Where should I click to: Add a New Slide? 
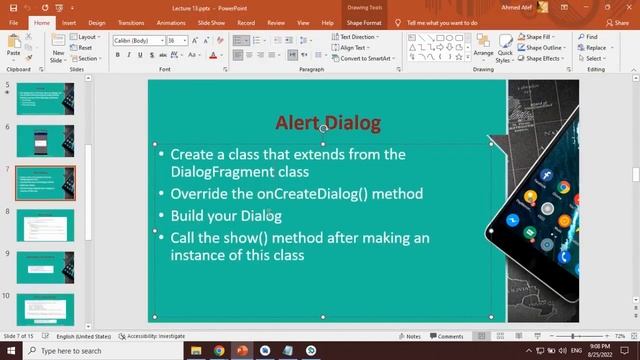pos(58,49)
